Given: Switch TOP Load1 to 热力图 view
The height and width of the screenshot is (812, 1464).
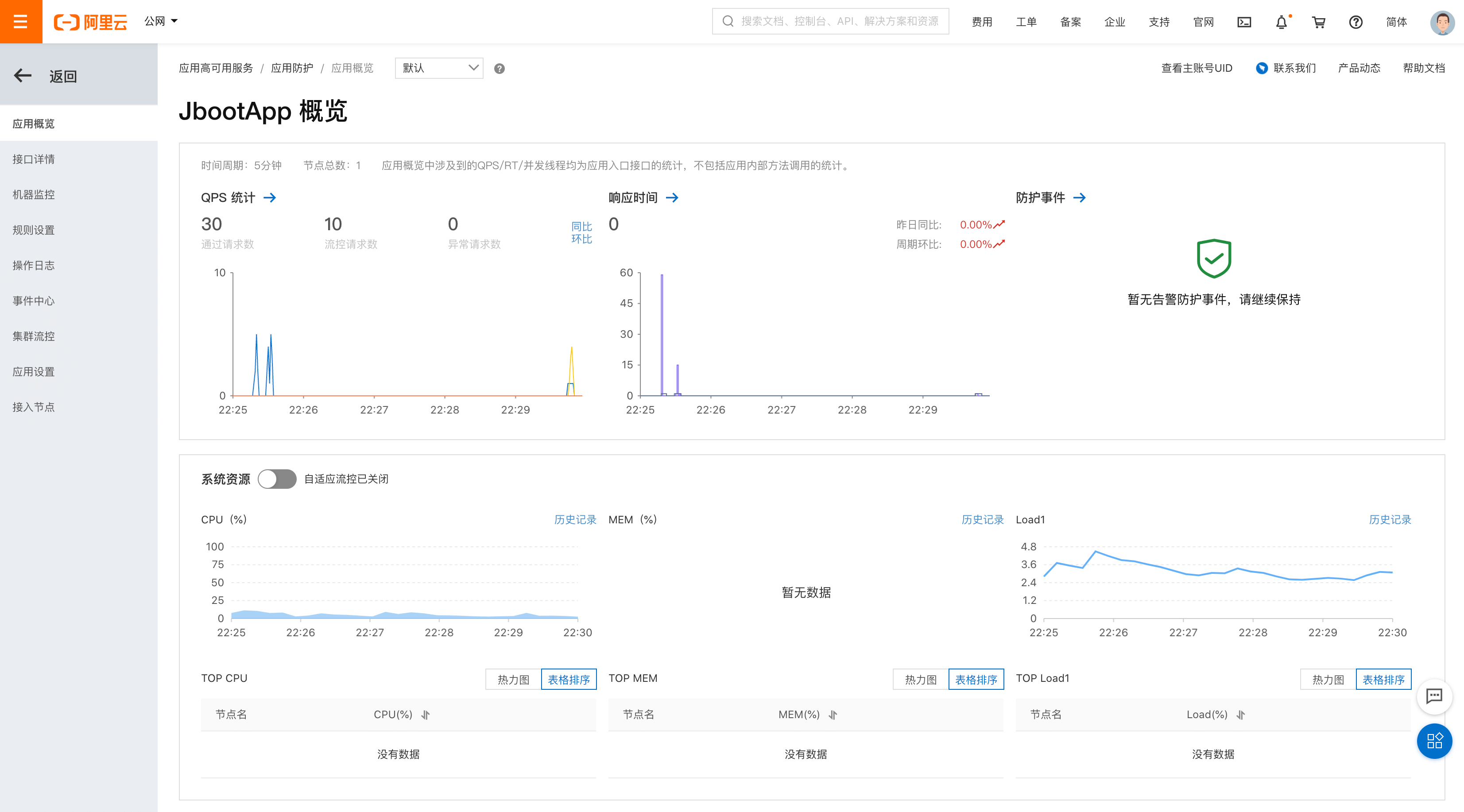Looking at the screenshot, I should [1328, 680].
